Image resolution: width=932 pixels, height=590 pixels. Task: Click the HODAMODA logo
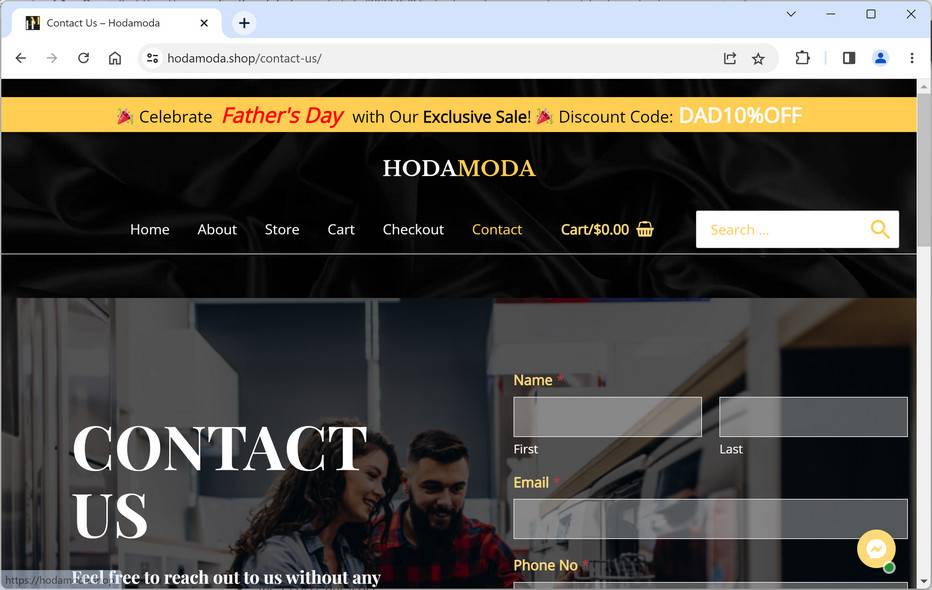(x=459, y=168)
